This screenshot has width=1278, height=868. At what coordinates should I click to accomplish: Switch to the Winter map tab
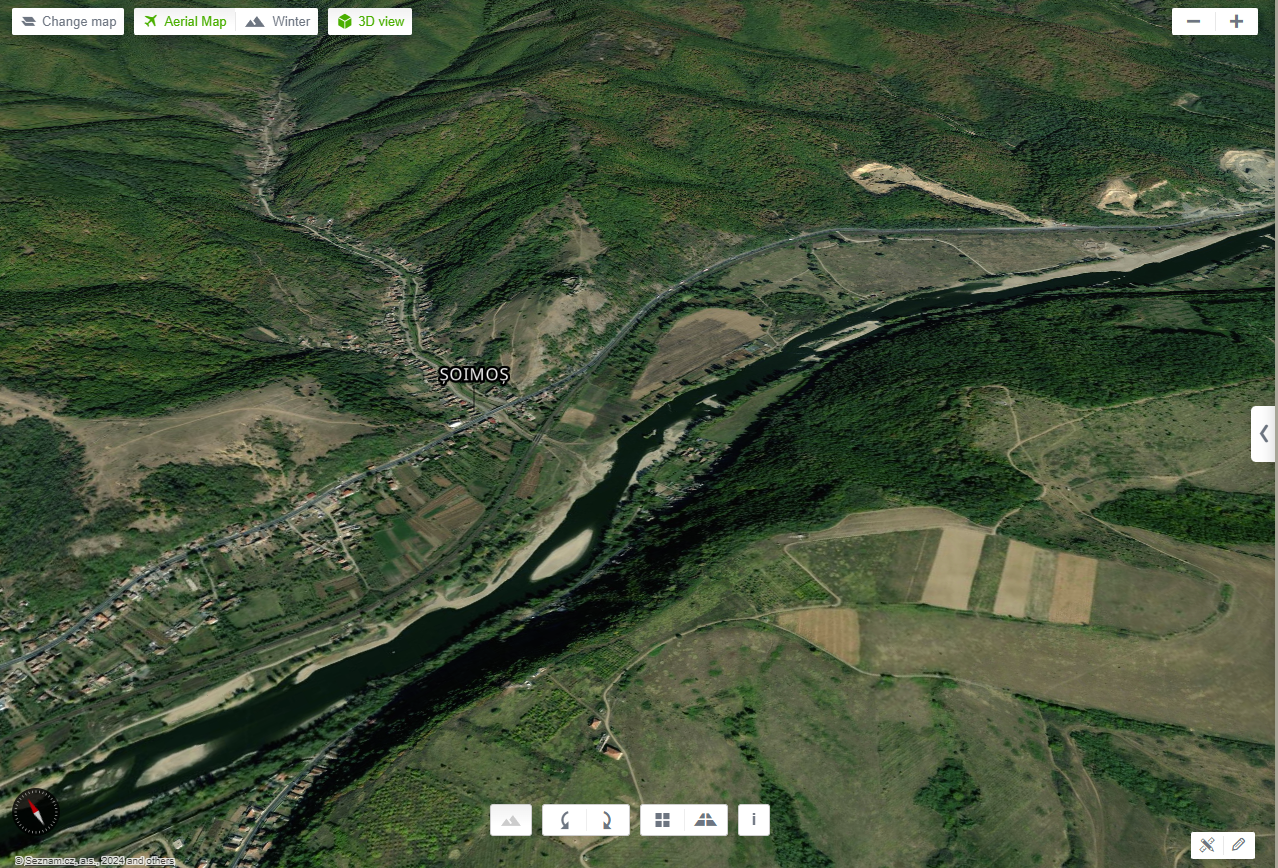[x=279, y=22]
